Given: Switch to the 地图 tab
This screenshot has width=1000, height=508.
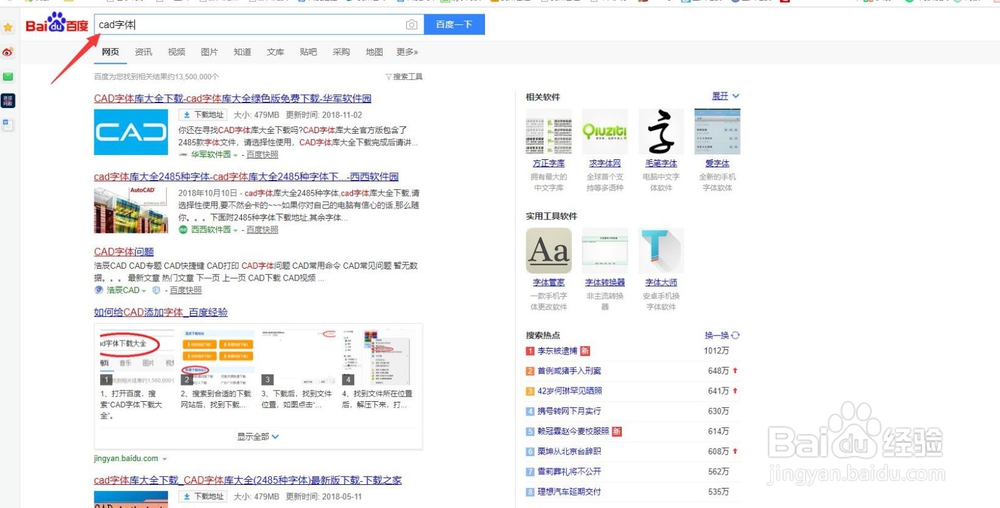Looking at the screenshot, I should (x=374, y=52).
